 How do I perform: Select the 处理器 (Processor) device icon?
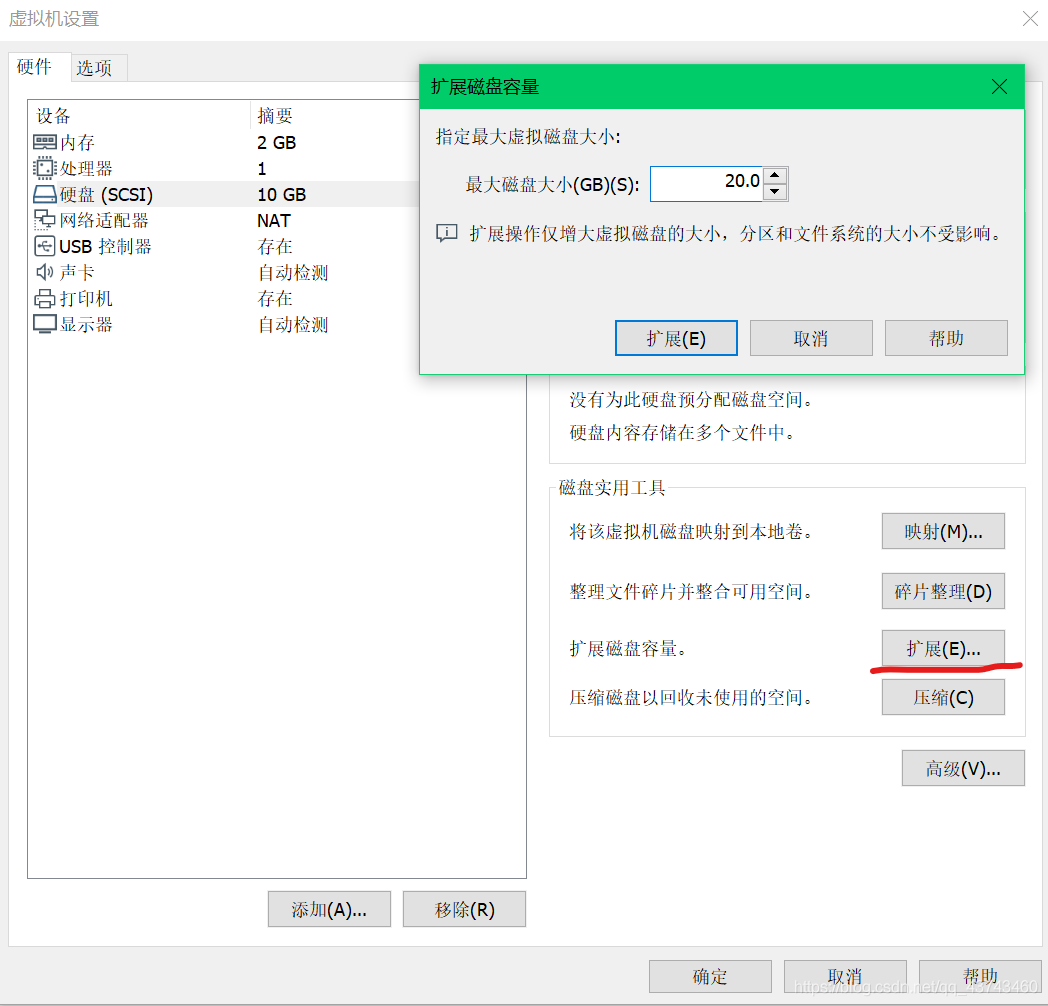click(44, 168)
